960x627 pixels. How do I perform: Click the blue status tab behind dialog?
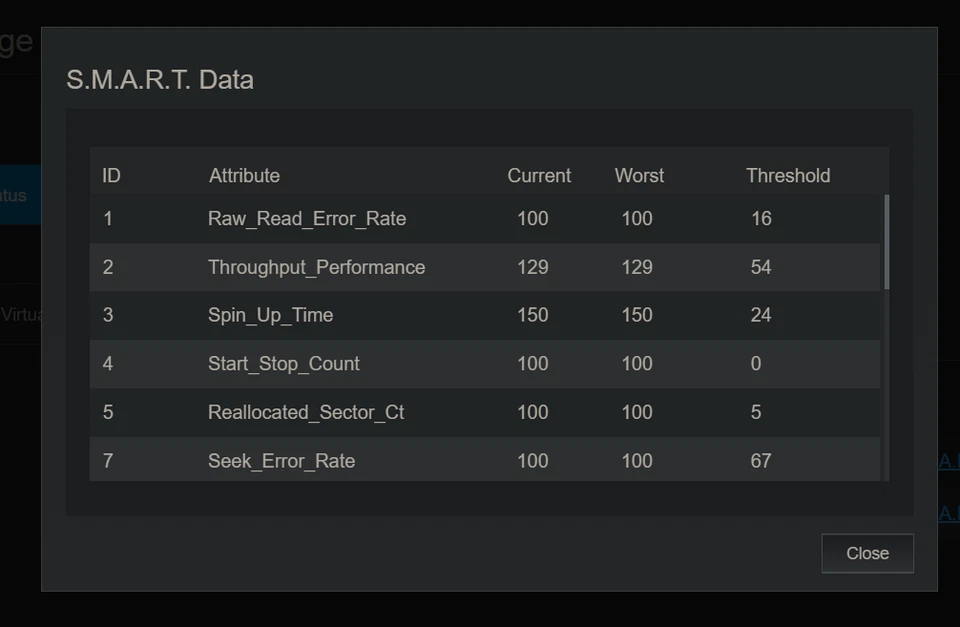[x=20, y=195]
